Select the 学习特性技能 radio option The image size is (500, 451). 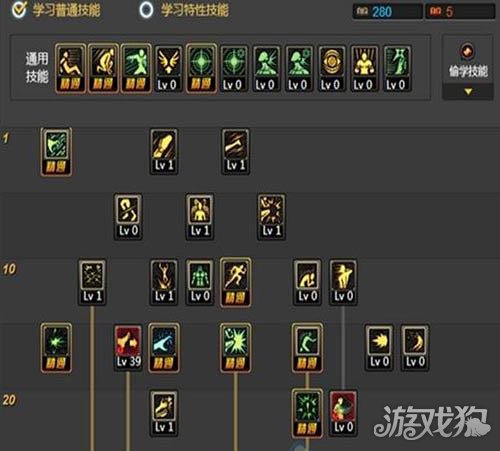click(x=184, y=10)
